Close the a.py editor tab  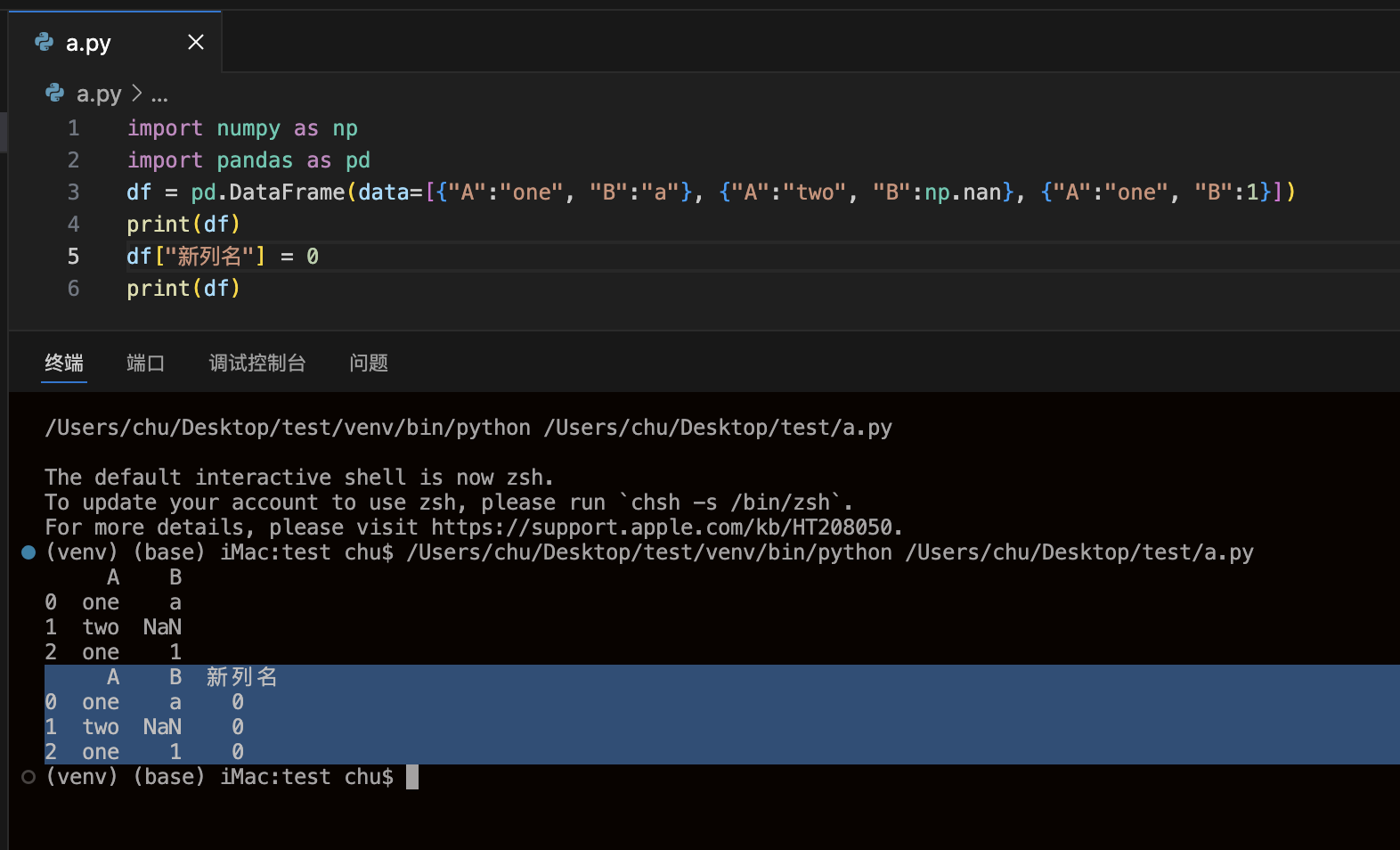tap(196, 42)
